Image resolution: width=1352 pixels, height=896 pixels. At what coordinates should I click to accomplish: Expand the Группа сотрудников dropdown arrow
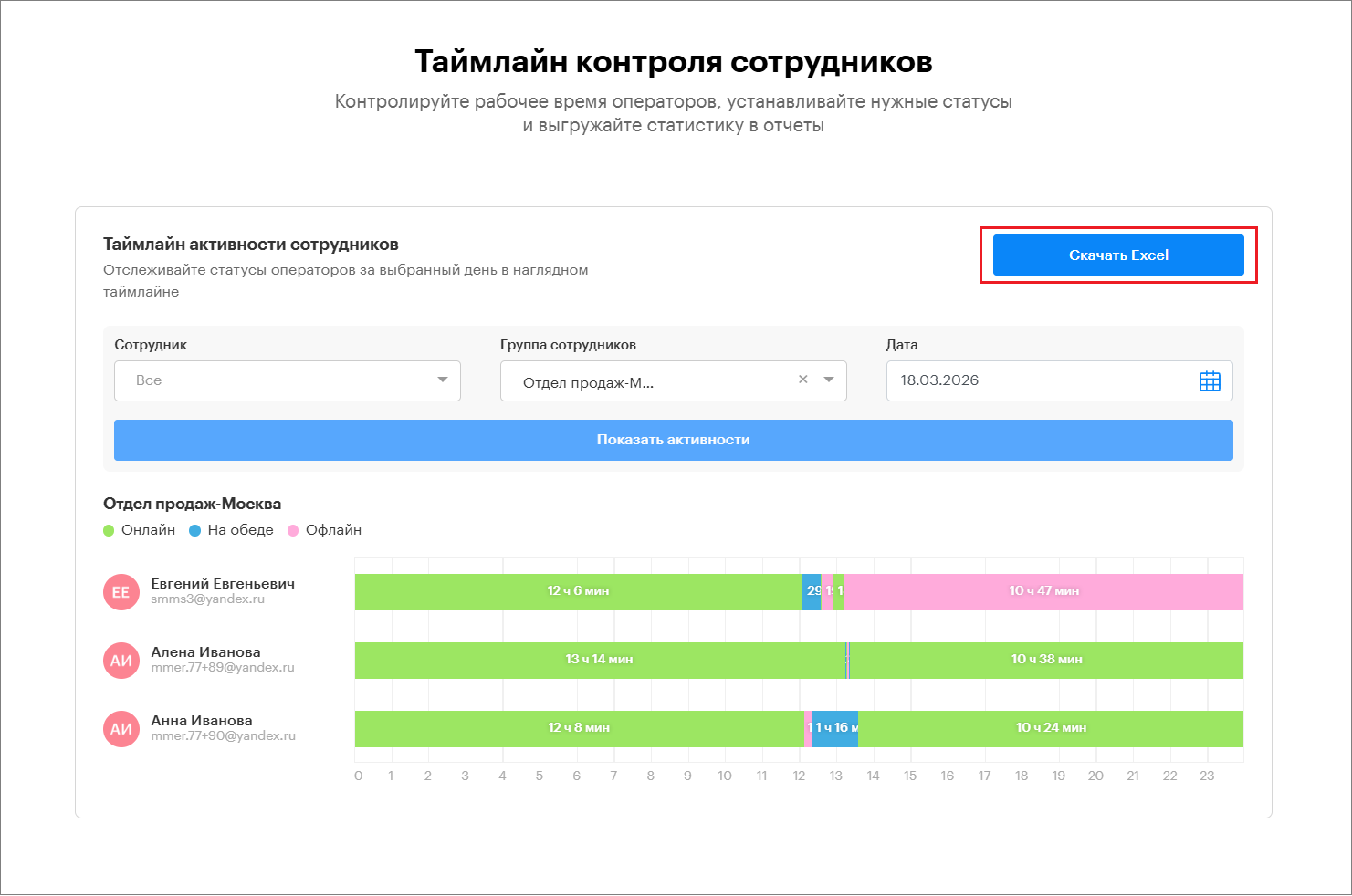point(829,380)
